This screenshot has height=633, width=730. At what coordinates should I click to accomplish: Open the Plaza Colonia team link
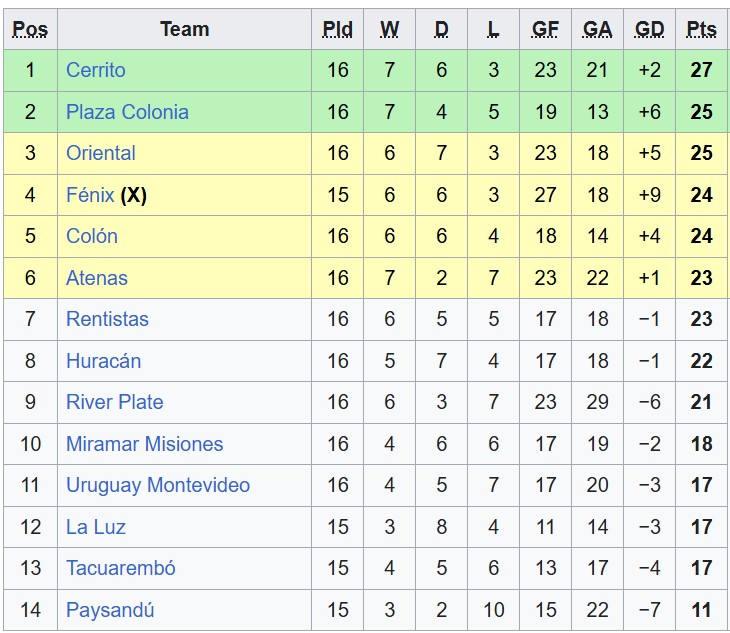click(127, 112)
